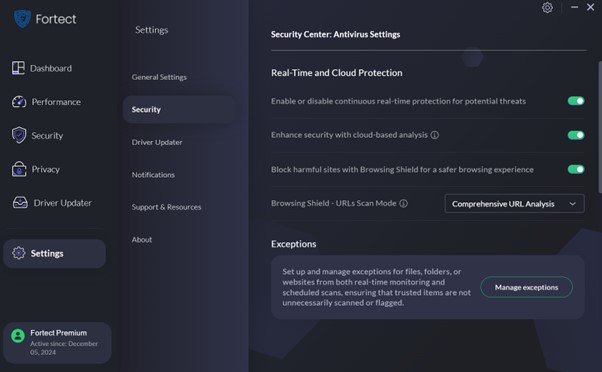
Task: Open info icon beside cloud-based analysis
Action: [x=435, y=135]
